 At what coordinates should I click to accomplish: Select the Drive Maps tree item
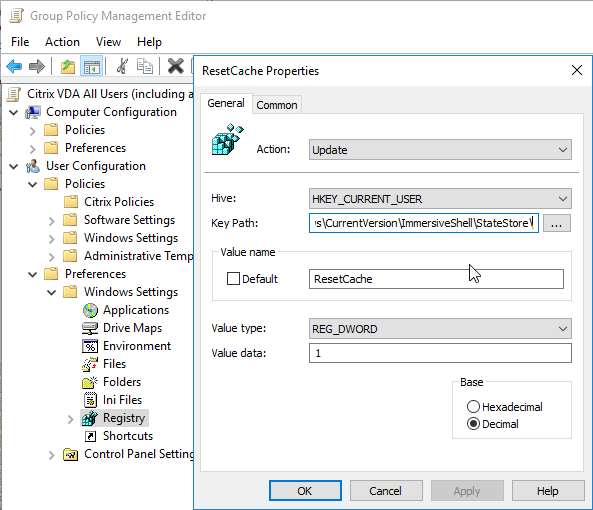(132, 328)
